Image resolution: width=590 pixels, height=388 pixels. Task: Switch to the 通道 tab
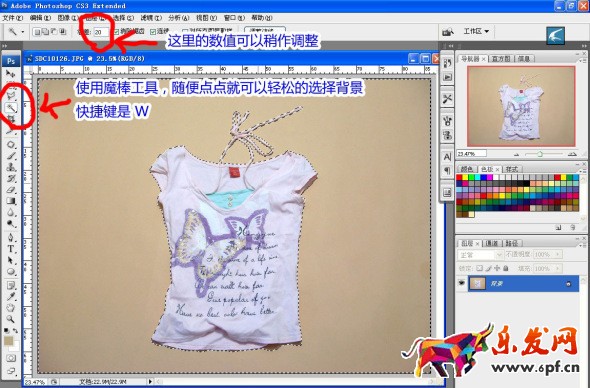point(492,243)
